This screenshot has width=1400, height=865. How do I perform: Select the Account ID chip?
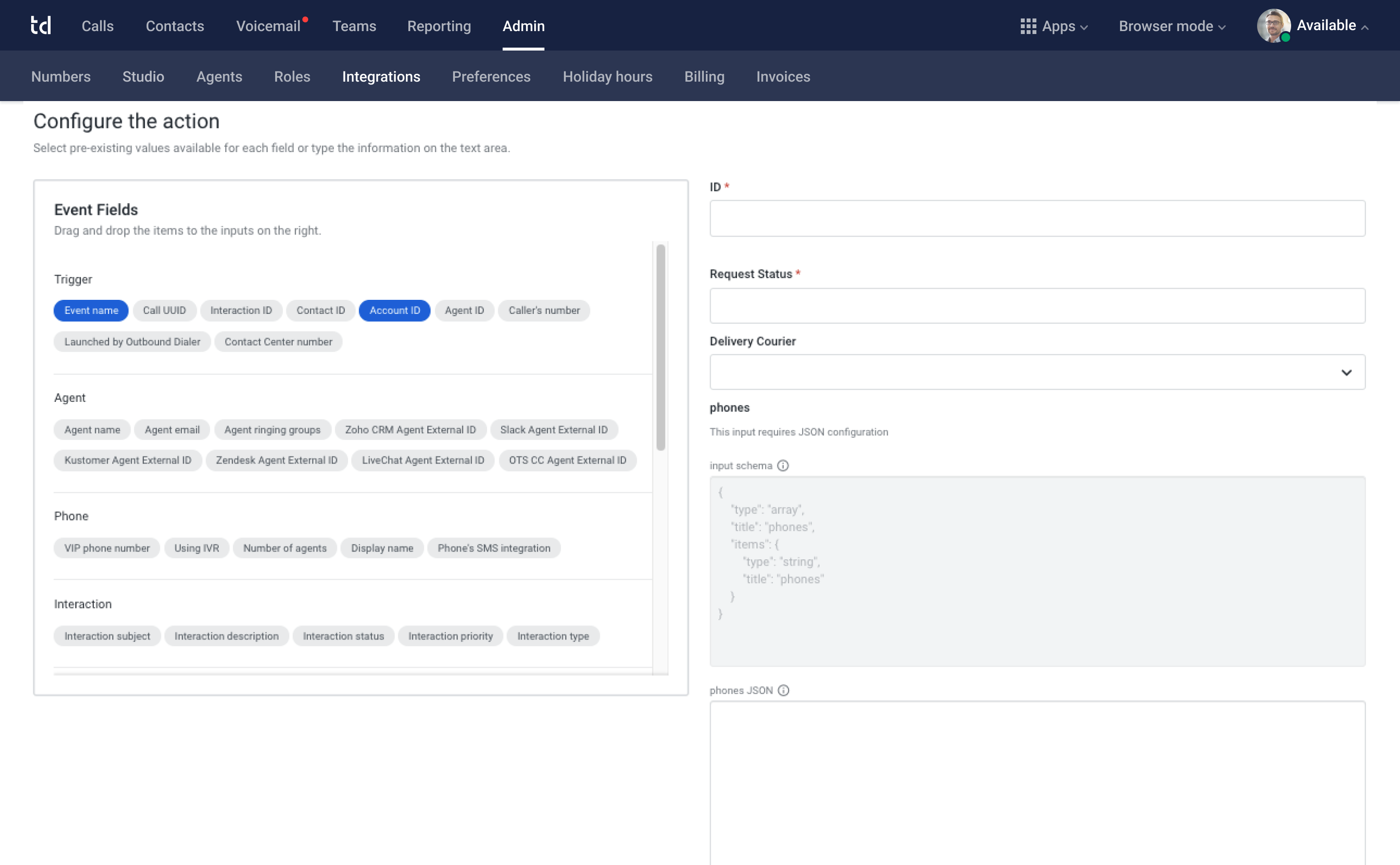point(395,311)
